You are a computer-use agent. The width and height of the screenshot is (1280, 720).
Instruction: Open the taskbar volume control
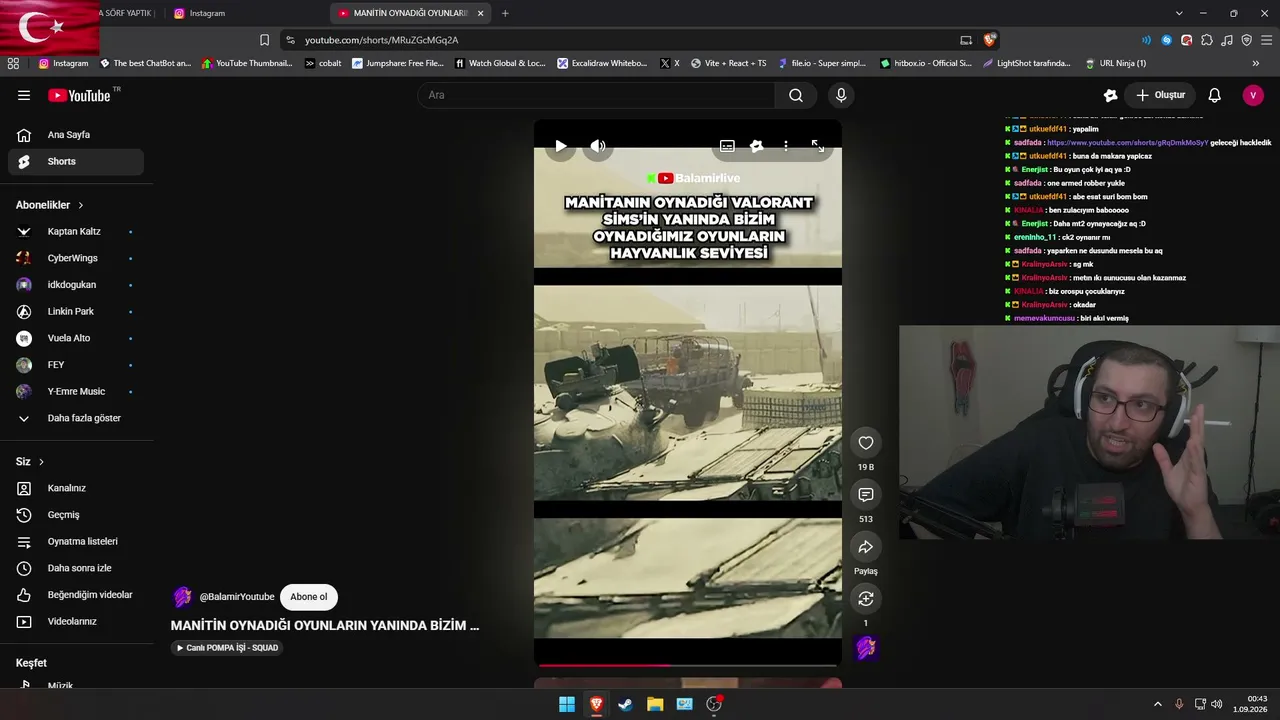[1217, 704]
